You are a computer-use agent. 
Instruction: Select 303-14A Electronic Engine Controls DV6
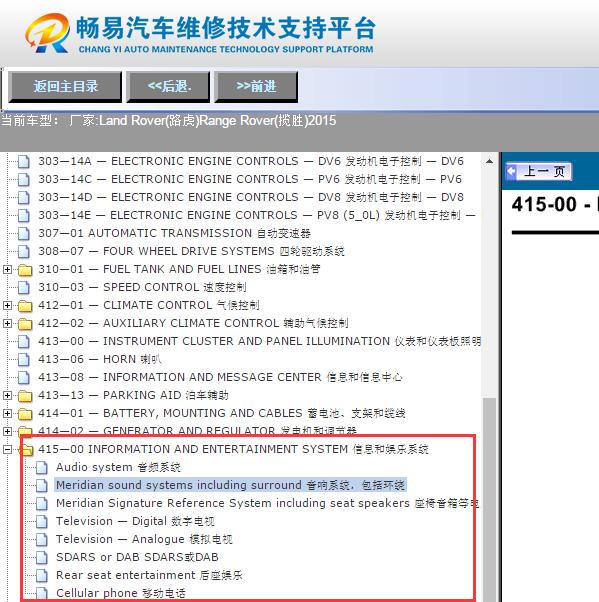click(x=251, y=161)
